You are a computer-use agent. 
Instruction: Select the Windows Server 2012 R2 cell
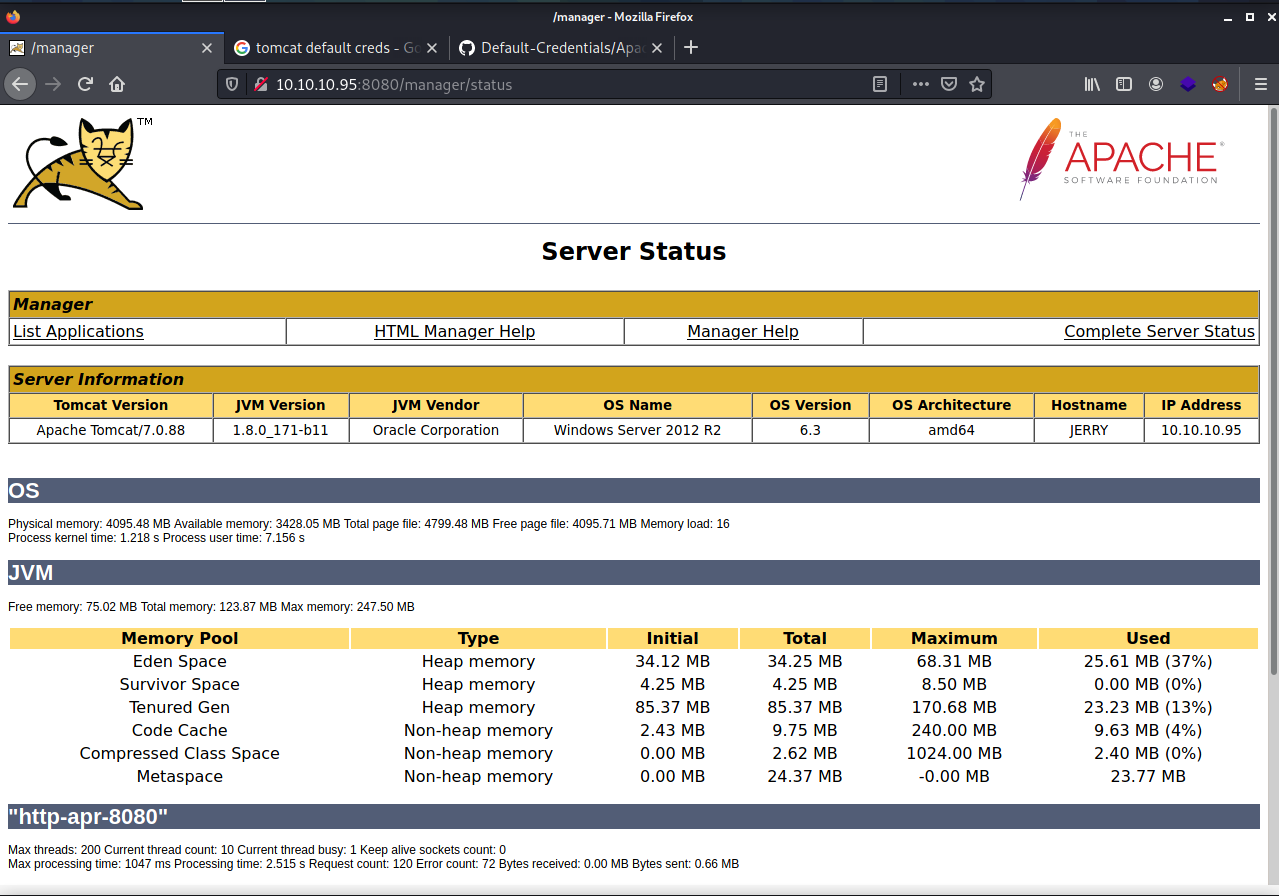638,430
